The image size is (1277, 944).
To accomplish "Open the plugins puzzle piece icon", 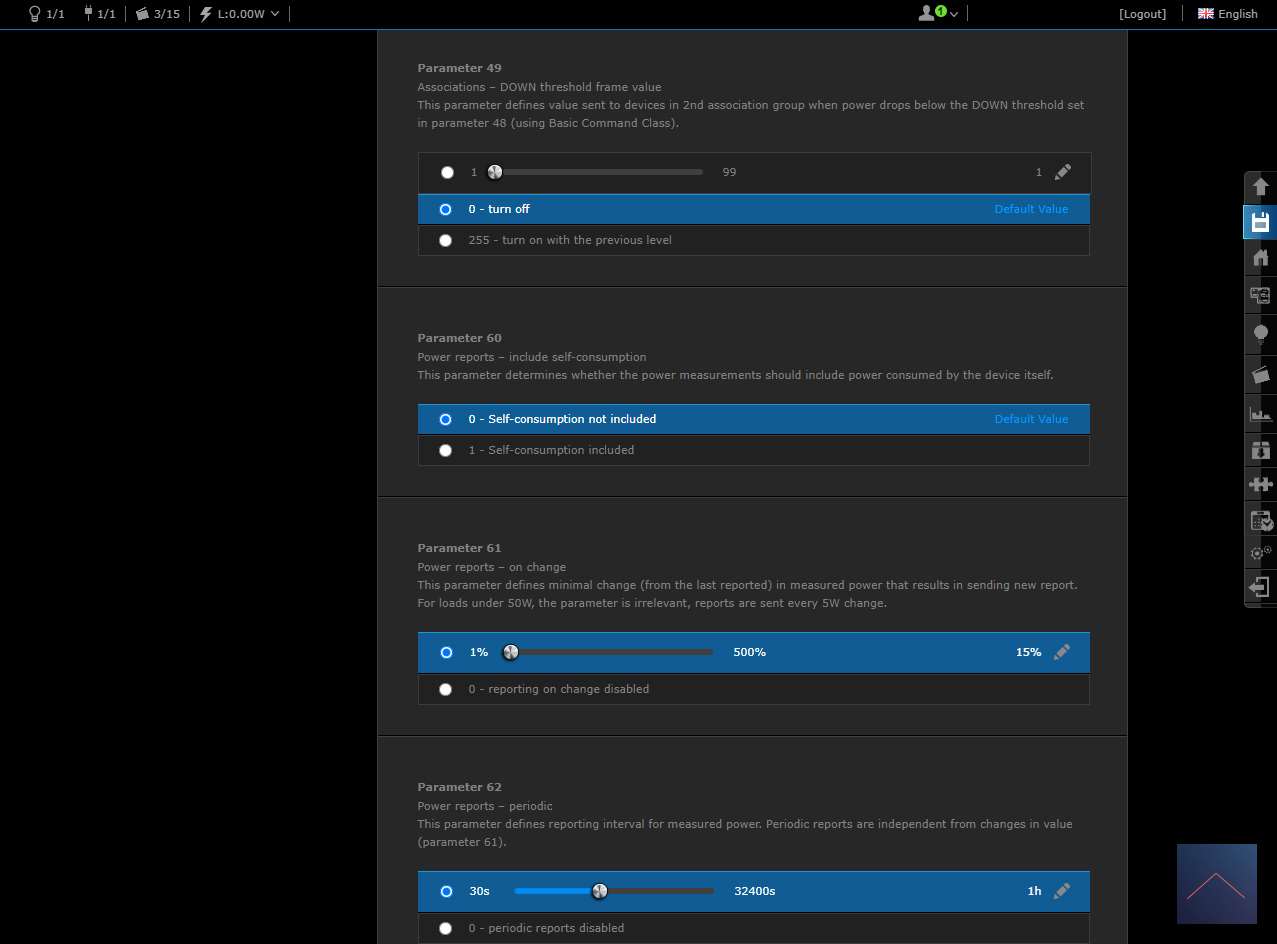I will click(1260, 485).
